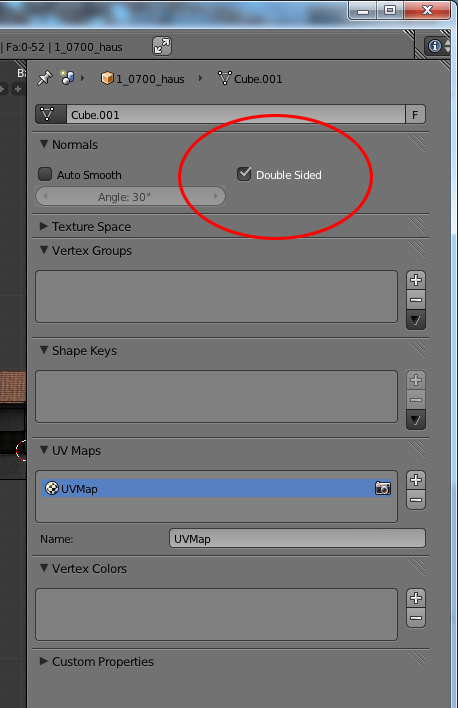Open vertex group specials dropdown arrow
This screenshot has width=458, height=708.
tap(416, 320)
